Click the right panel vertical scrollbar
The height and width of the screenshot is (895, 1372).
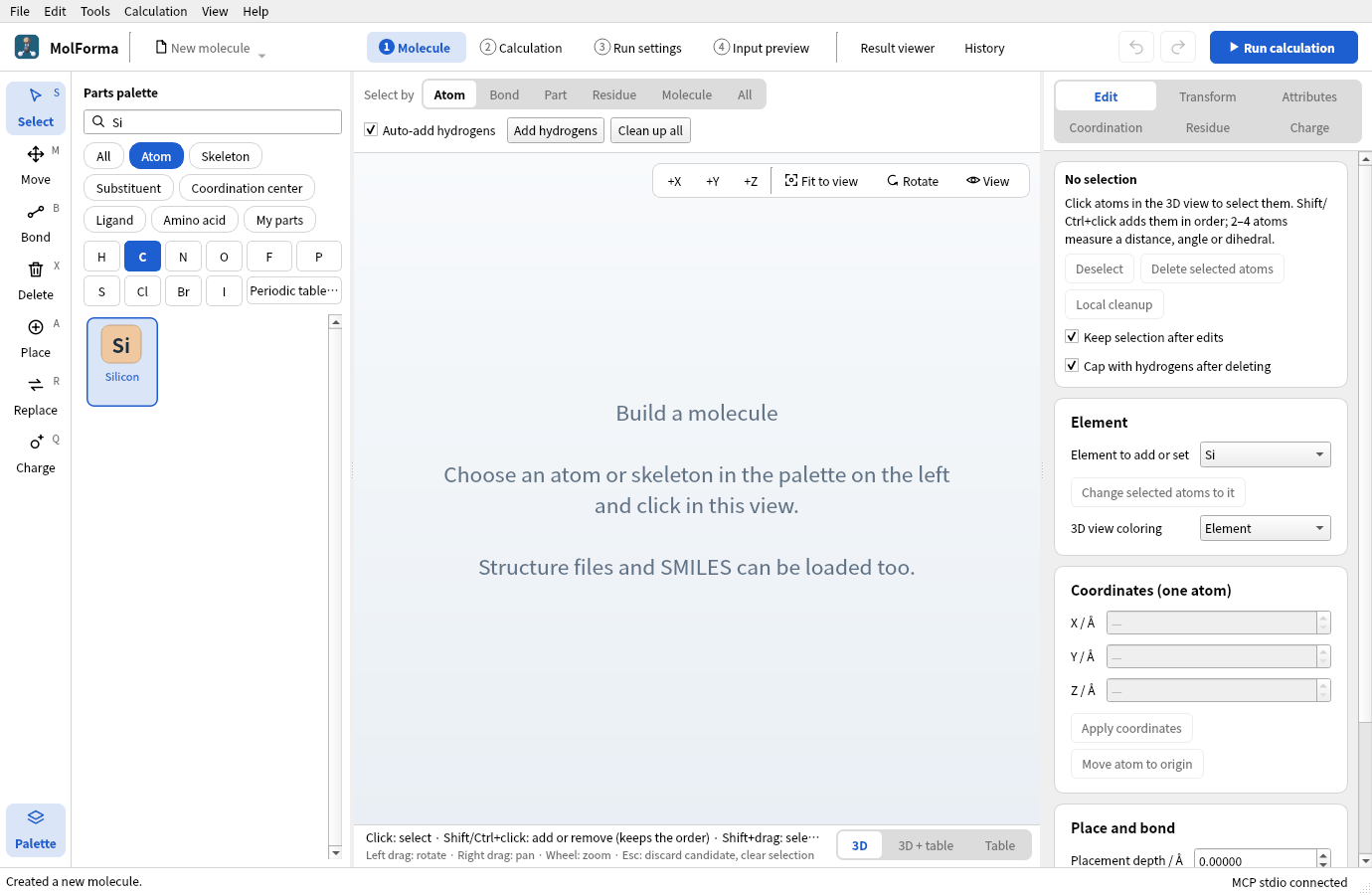click(x=1365, y=509)
